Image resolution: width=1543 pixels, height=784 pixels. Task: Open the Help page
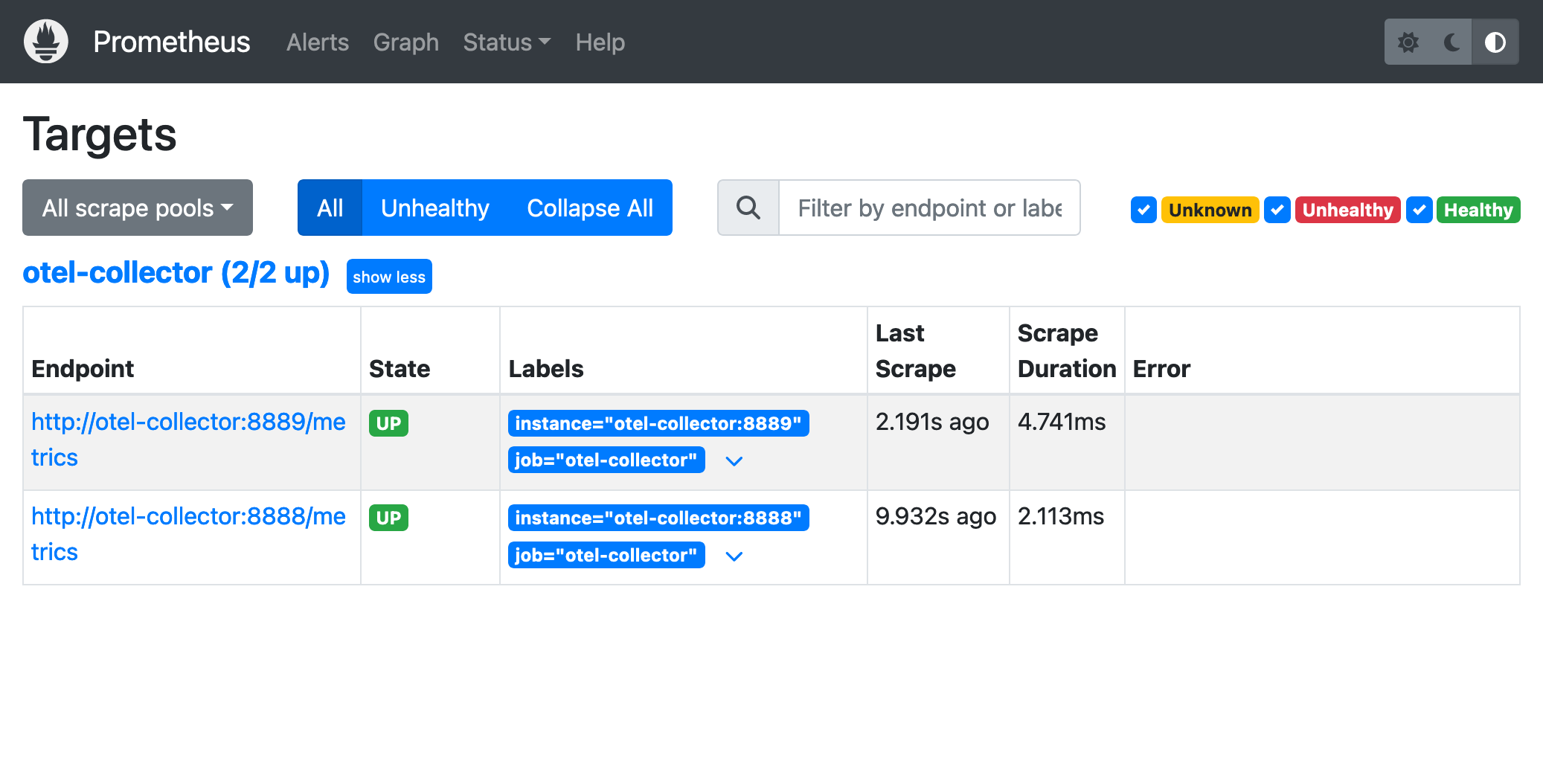pos(600,42)
